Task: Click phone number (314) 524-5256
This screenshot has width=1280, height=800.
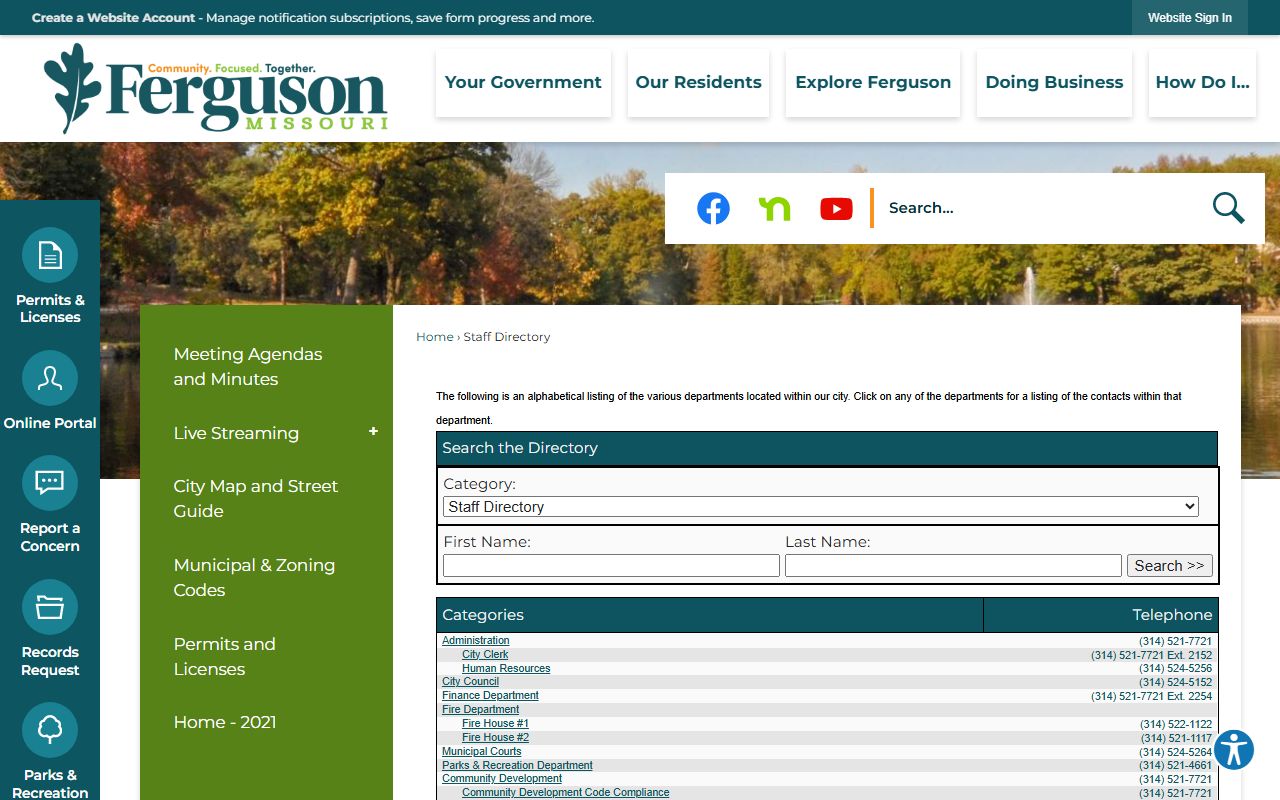Action: (x=1175, y=669)
